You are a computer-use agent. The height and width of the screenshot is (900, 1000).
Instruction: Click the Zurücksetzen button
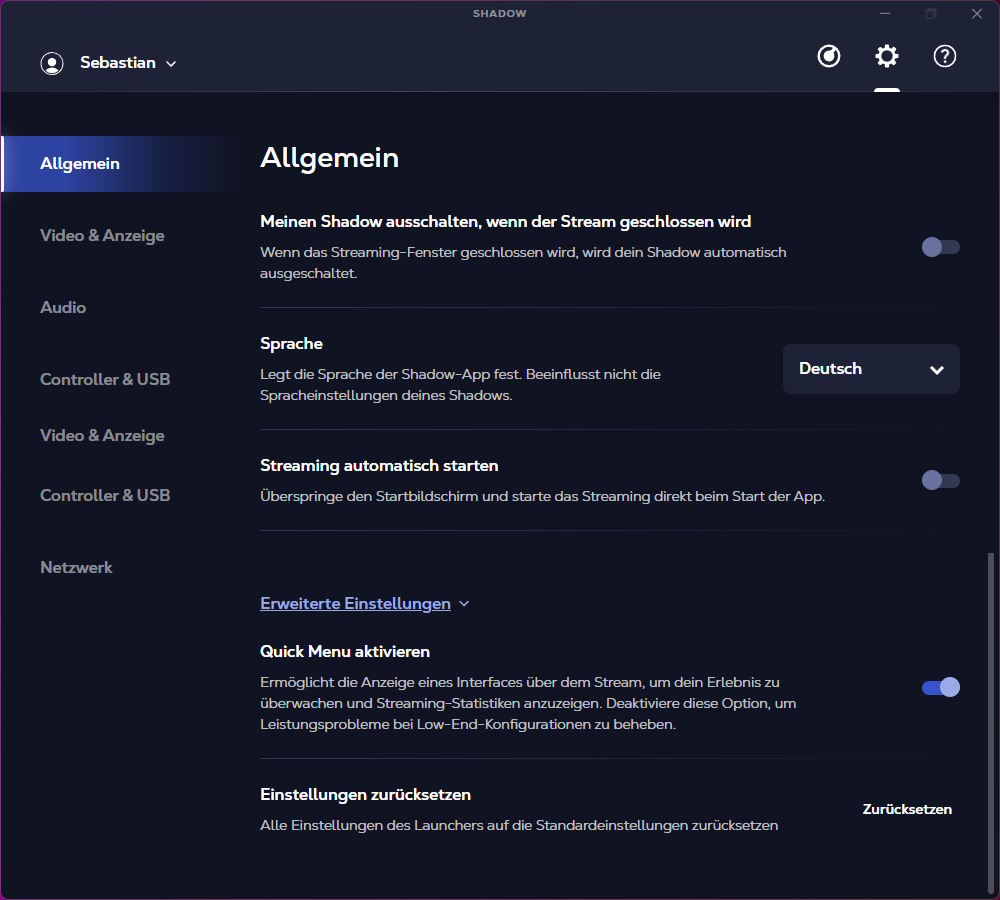click(907, 809)
